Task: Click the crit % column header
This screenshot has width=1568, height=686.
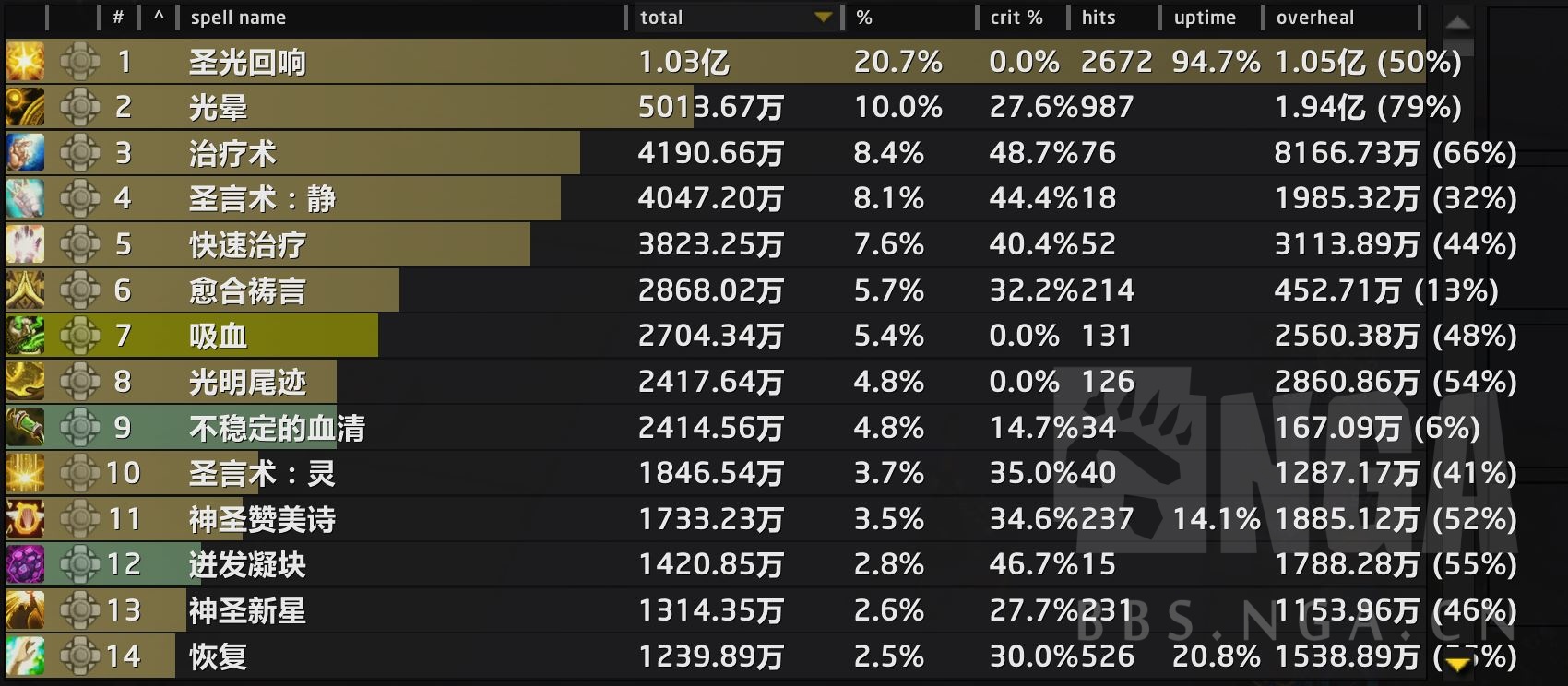Action: click(1016, 18)
